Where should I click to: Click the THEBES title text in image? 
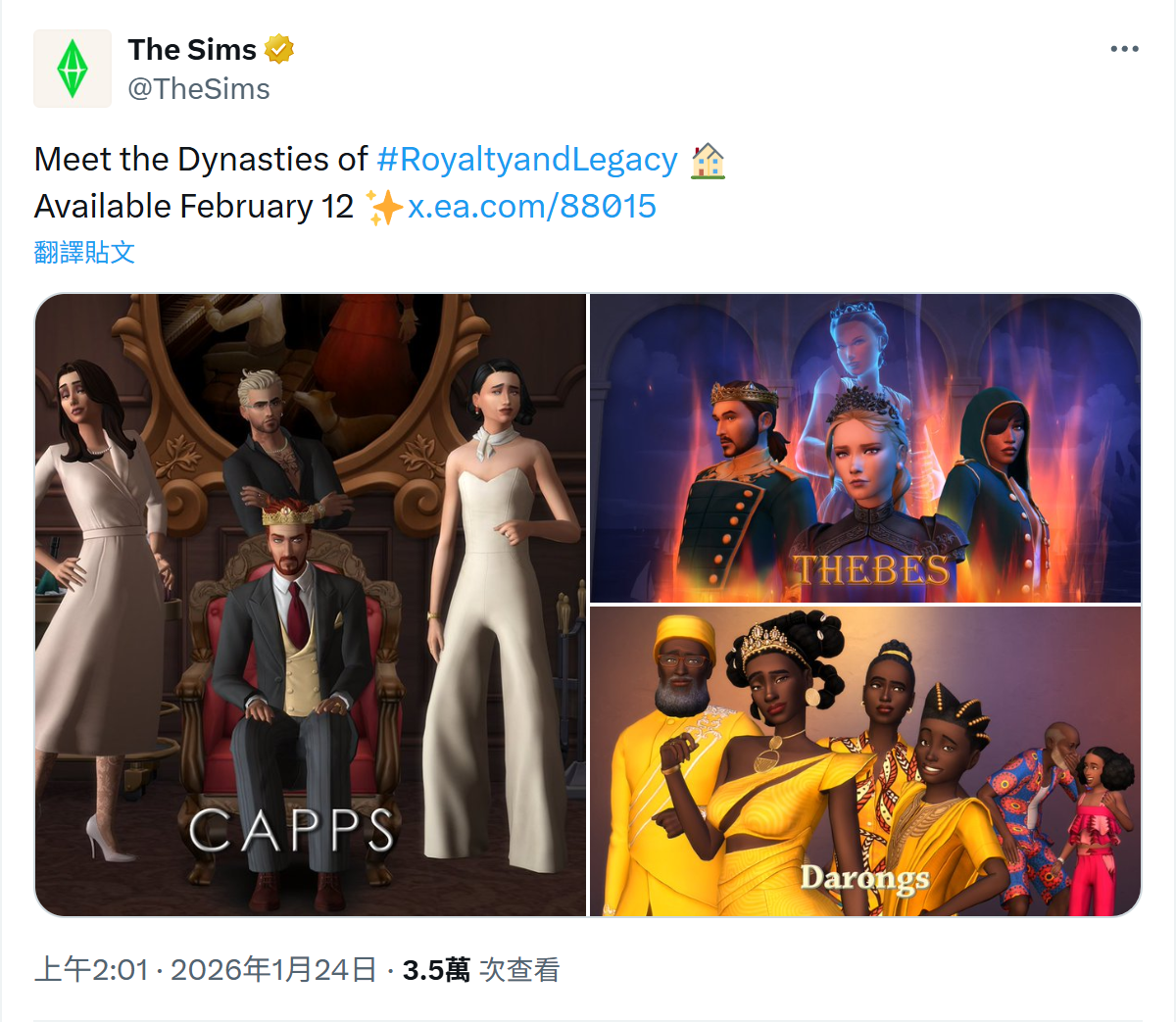(871, 569)
